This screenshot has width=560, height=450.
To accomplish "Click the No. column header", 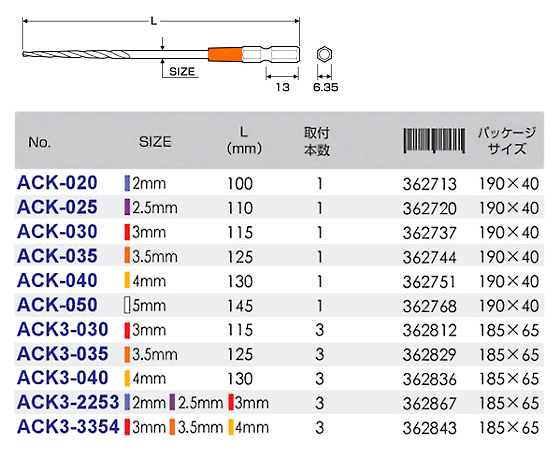I will [x=39, y=142].
